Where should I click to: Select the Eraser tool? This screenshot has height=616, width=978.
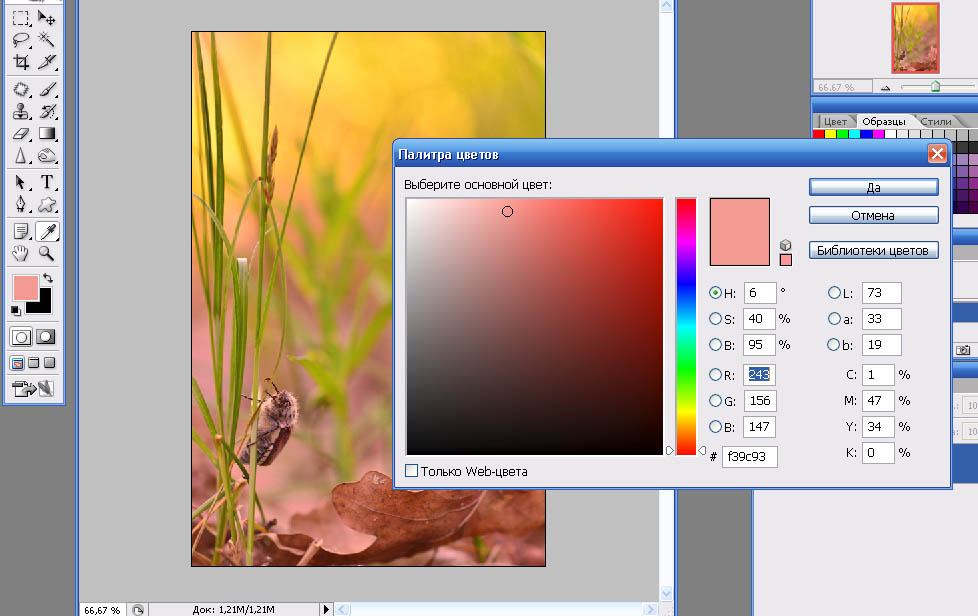click(20, 133)
